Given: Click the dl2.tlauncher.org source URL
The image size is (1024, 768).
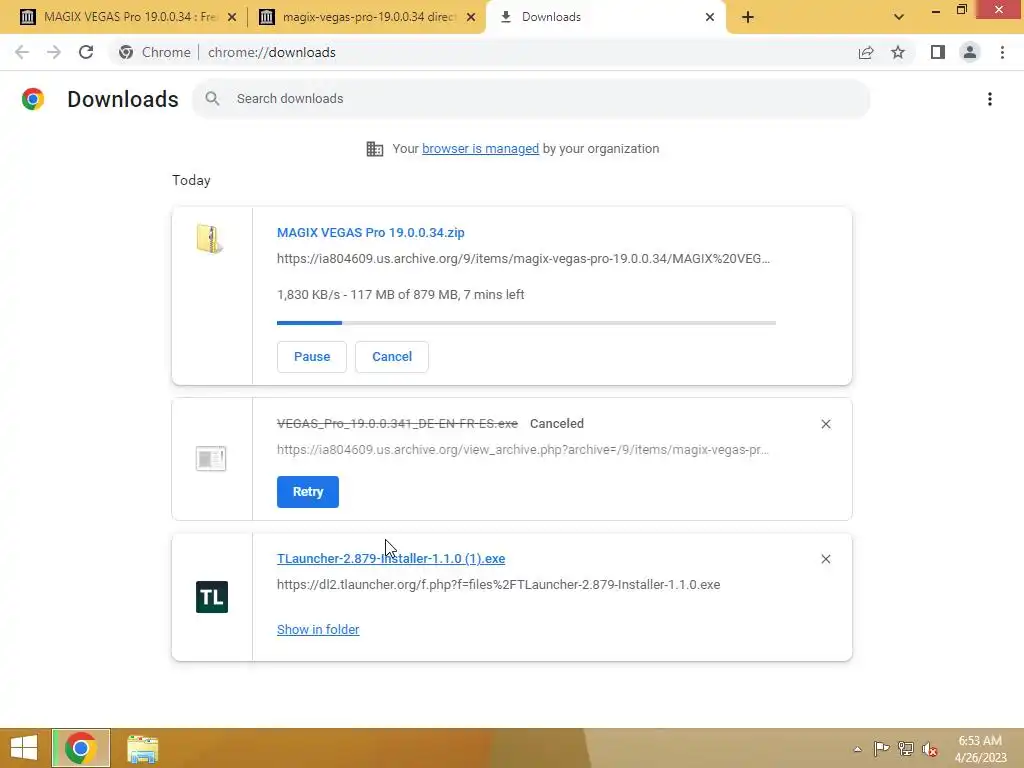Looking at the screenshot, I should pyautogui.click(x=498, y=584).
